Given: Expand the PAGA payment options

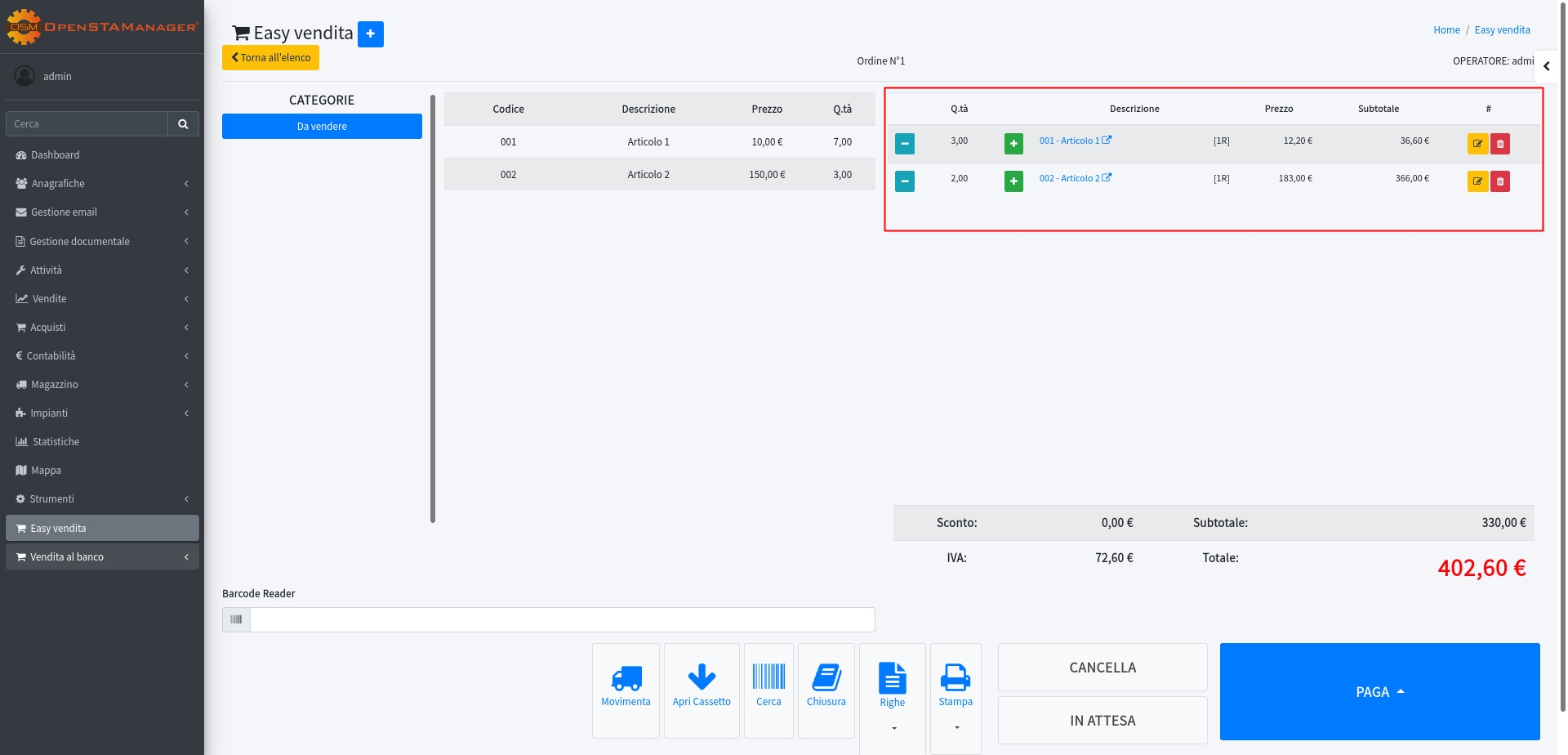Looking at the screenshot, I should (x=1379, y=692).
